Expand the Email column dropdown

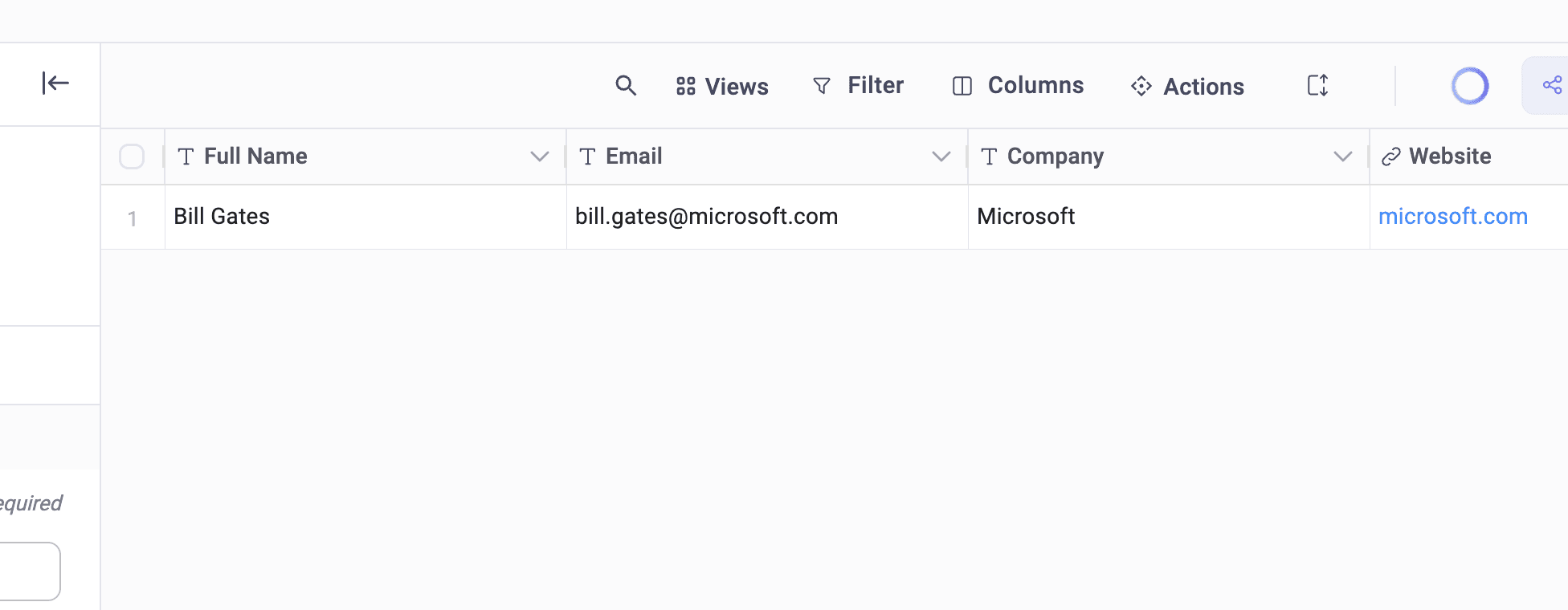click(x=941, y=157)
